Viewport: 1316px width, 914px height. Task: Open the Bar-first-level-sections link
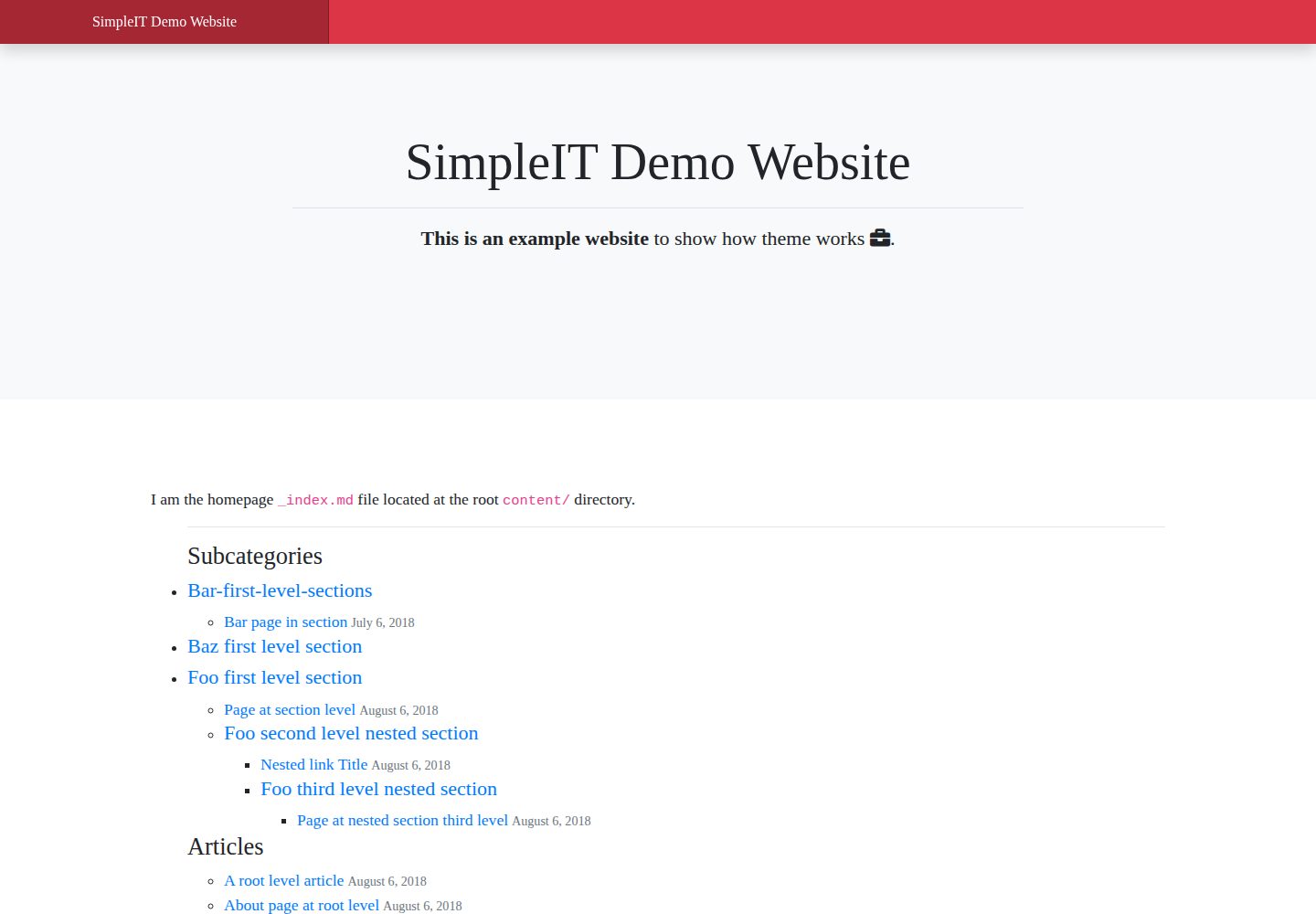point(280,590)
